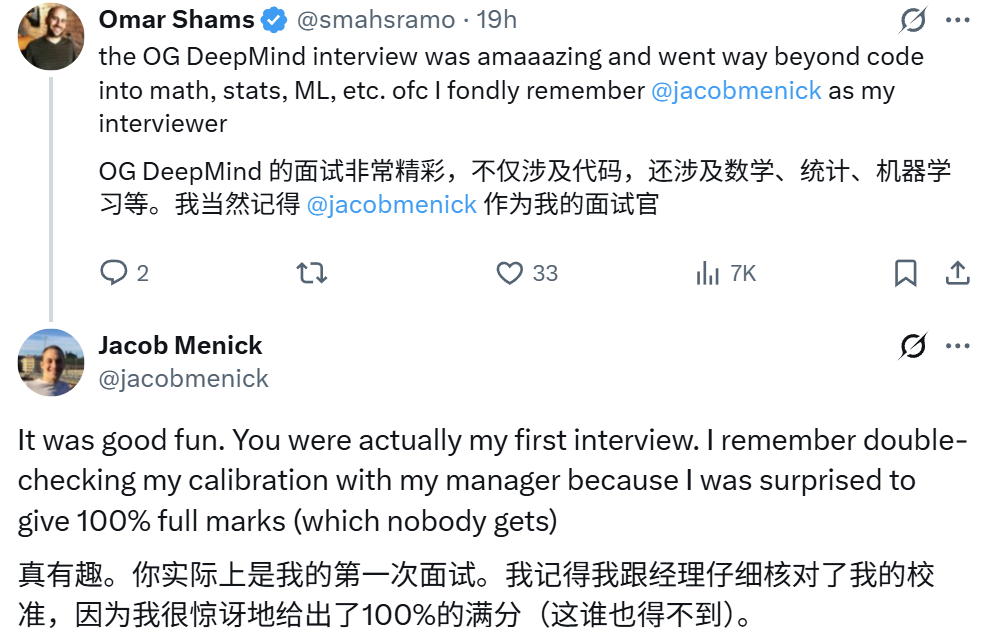Click the share icon on Omar's tweet
The image size is (993, 641).
(x=957, y=273)
